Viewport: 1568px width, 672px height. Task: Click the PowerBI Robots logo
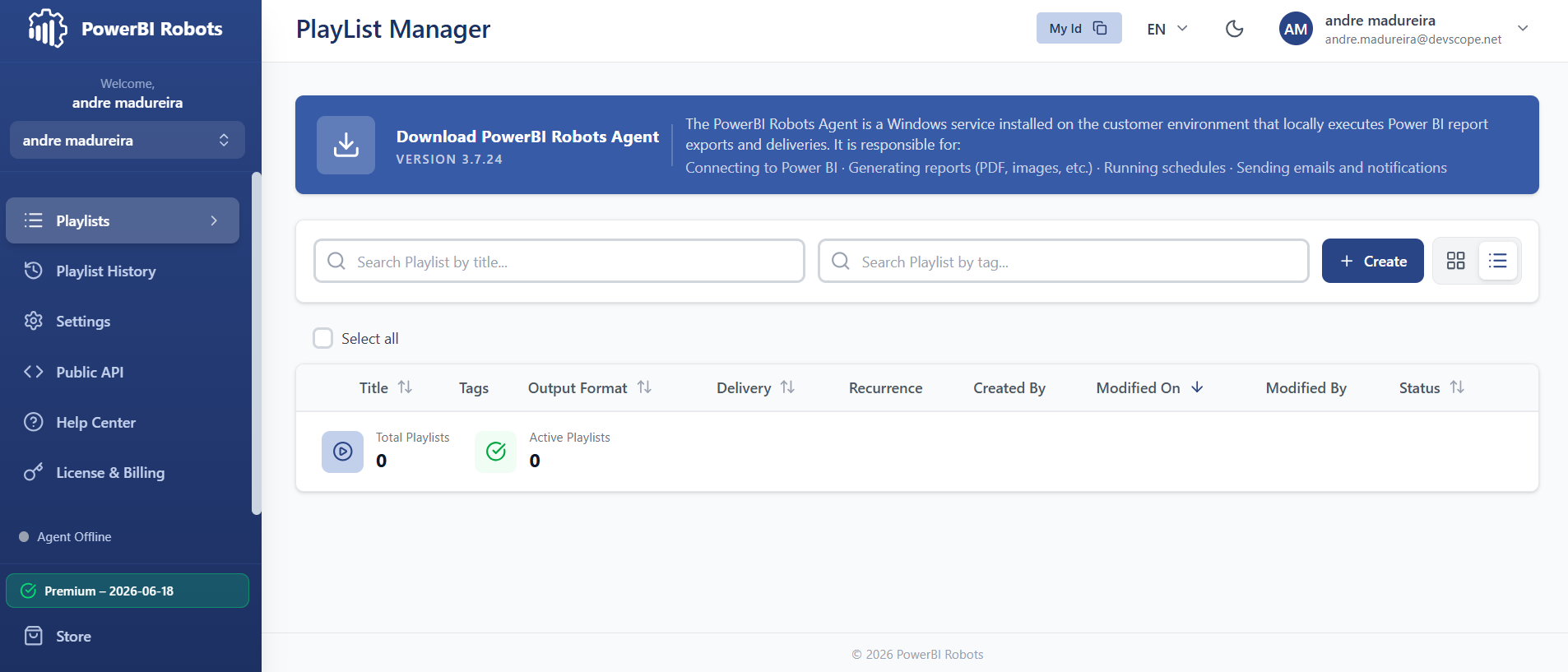(x=48, y=29)
